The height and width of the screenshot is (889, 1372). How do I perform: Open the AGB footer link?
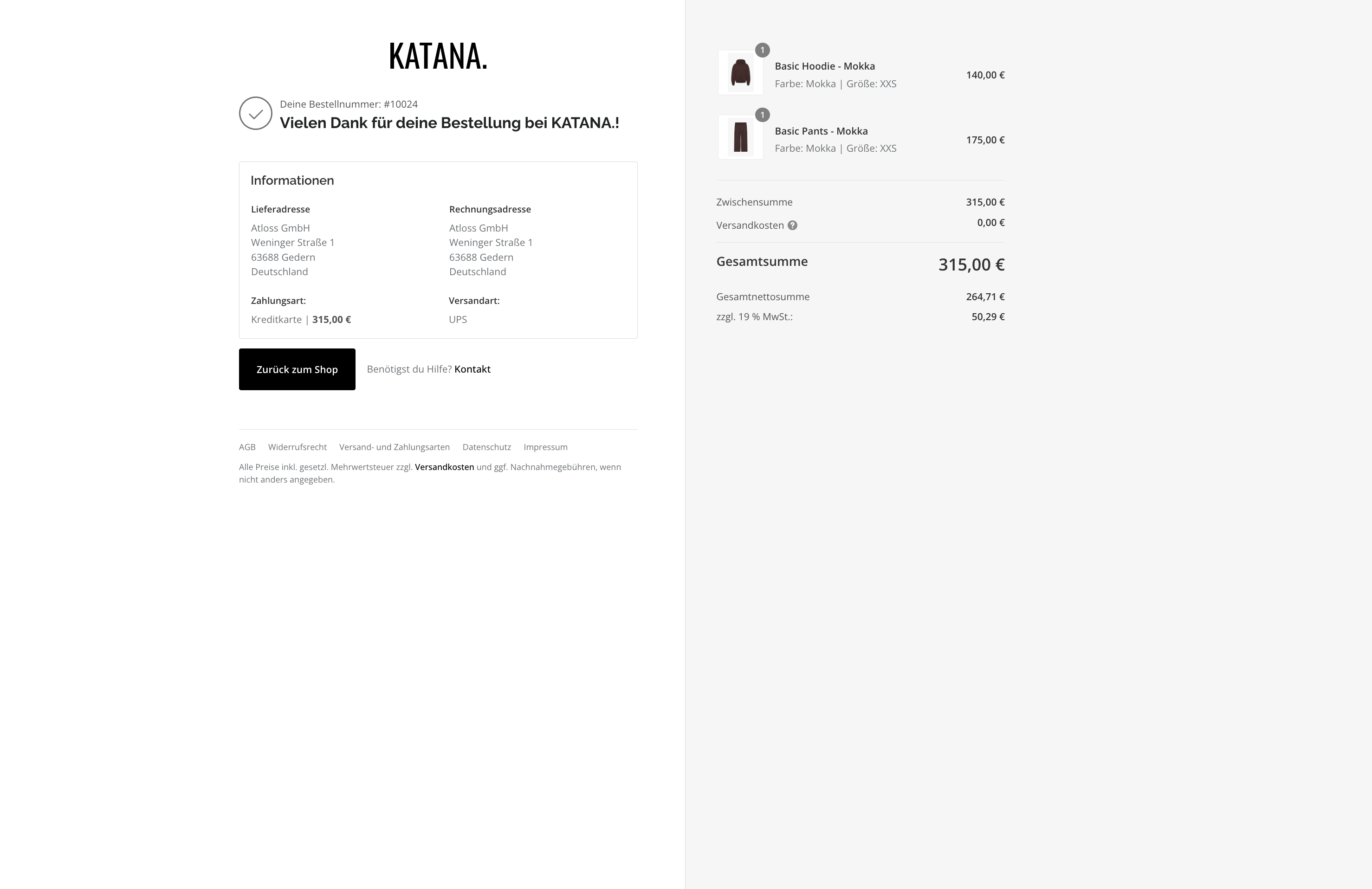point(247,447)
